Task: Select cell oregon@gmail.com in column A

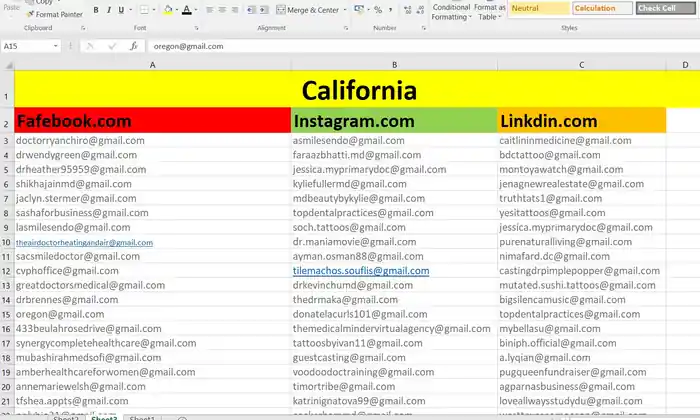Action: tap(153, 314)
